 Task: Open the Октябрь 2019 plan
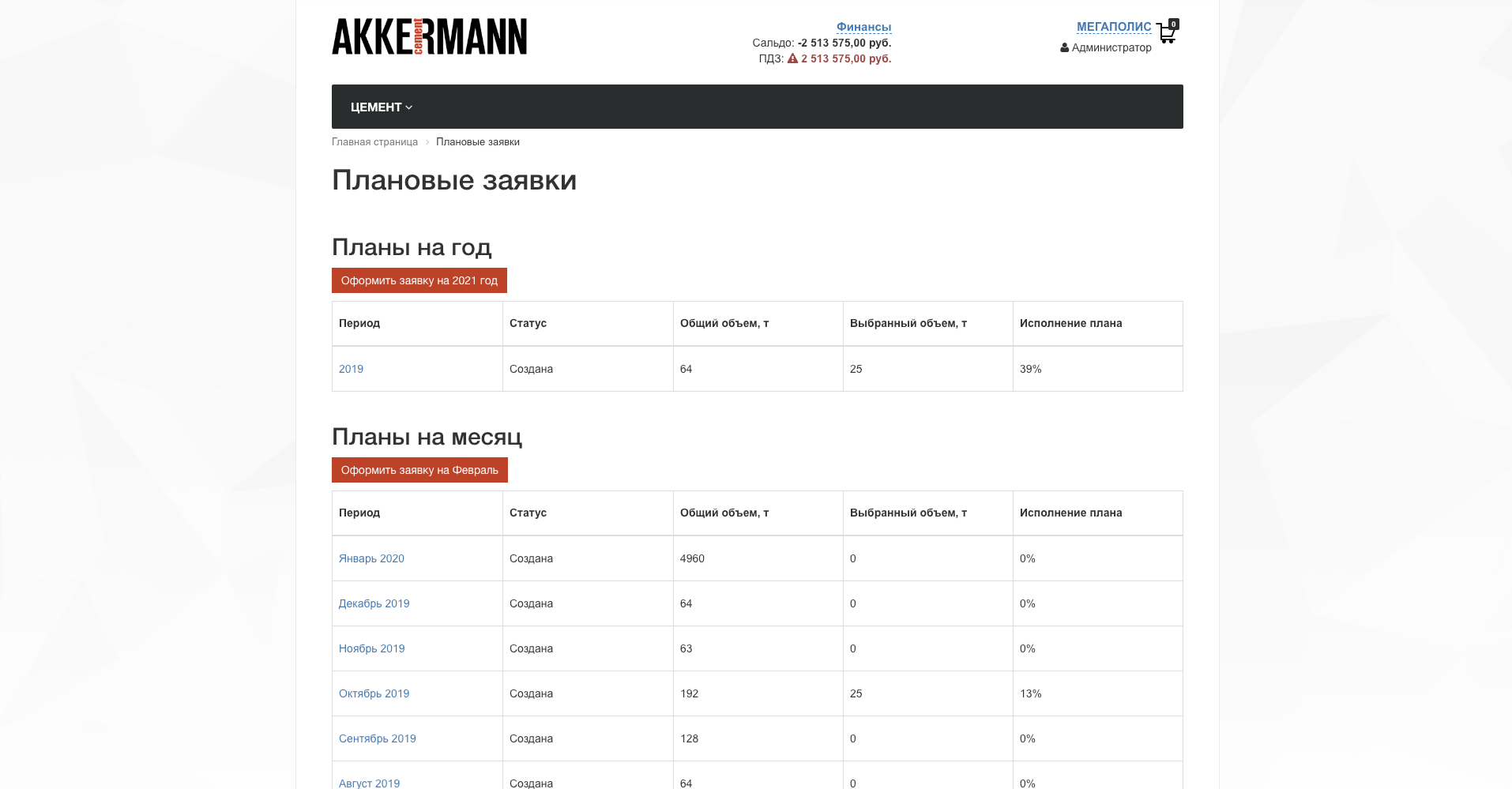[374, 693]
